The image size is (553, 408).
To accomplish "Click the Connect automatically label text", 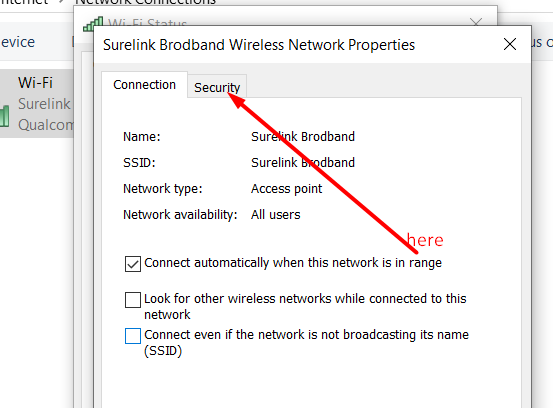I will coord(293,263).
